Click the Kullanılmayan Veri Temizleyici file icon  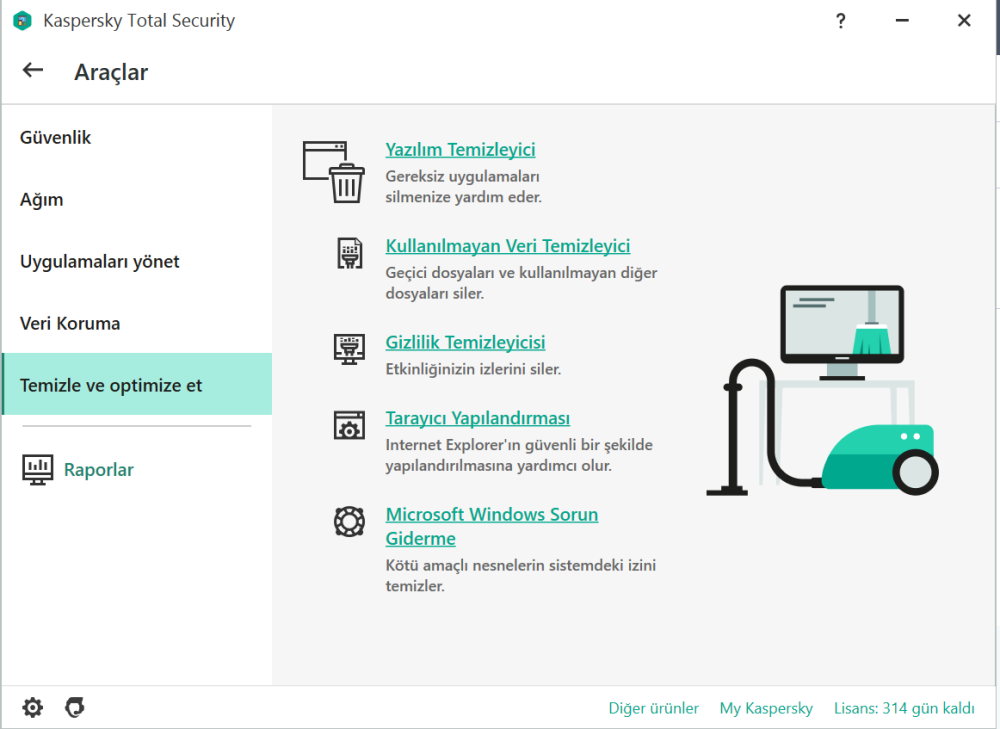tap(349, 253)
